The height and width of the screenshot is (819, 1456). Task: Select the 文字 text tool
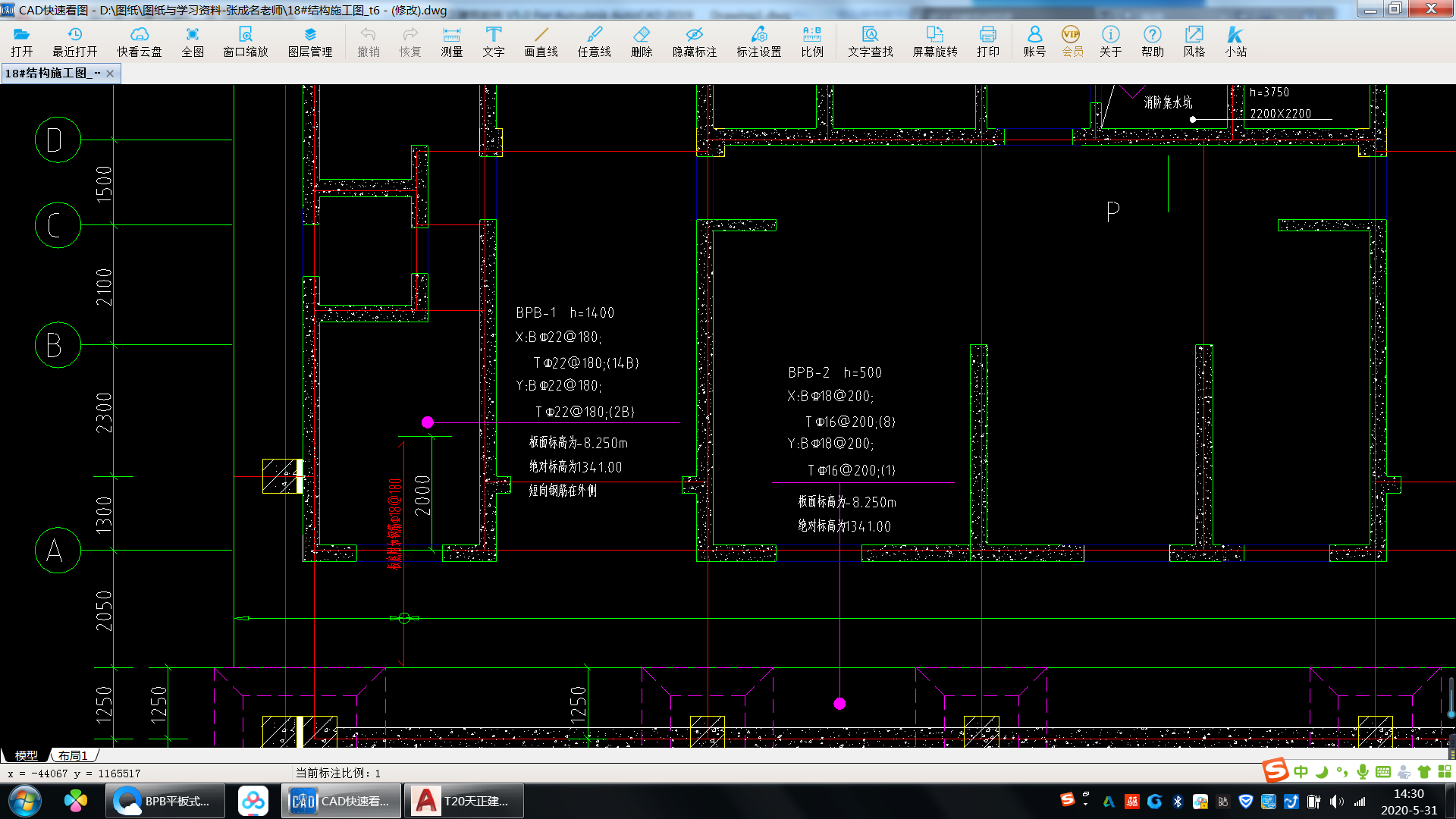tap(494, 42)
